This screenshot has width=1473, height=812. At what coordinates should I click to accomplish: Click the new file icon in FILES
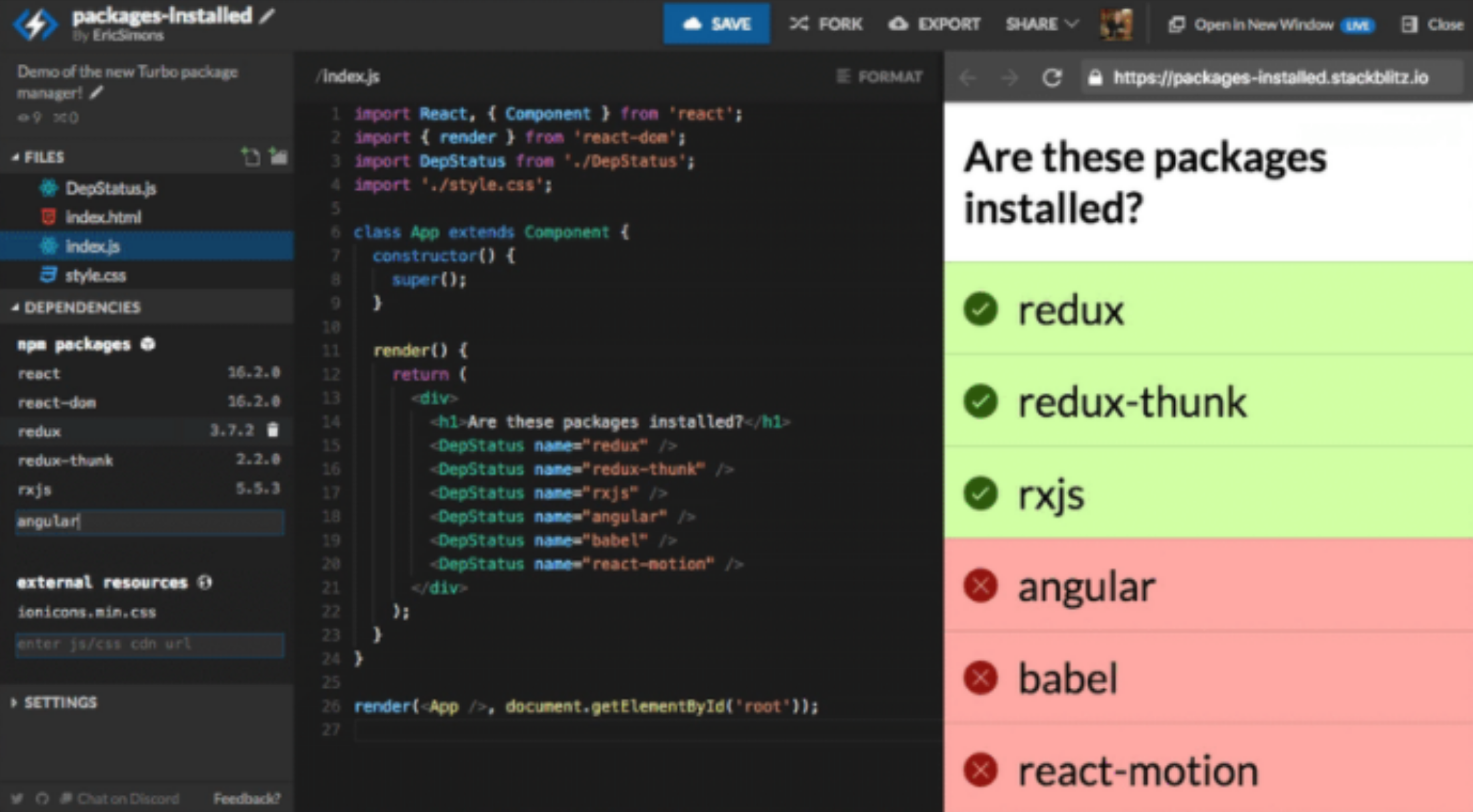[x=250, y=157]
